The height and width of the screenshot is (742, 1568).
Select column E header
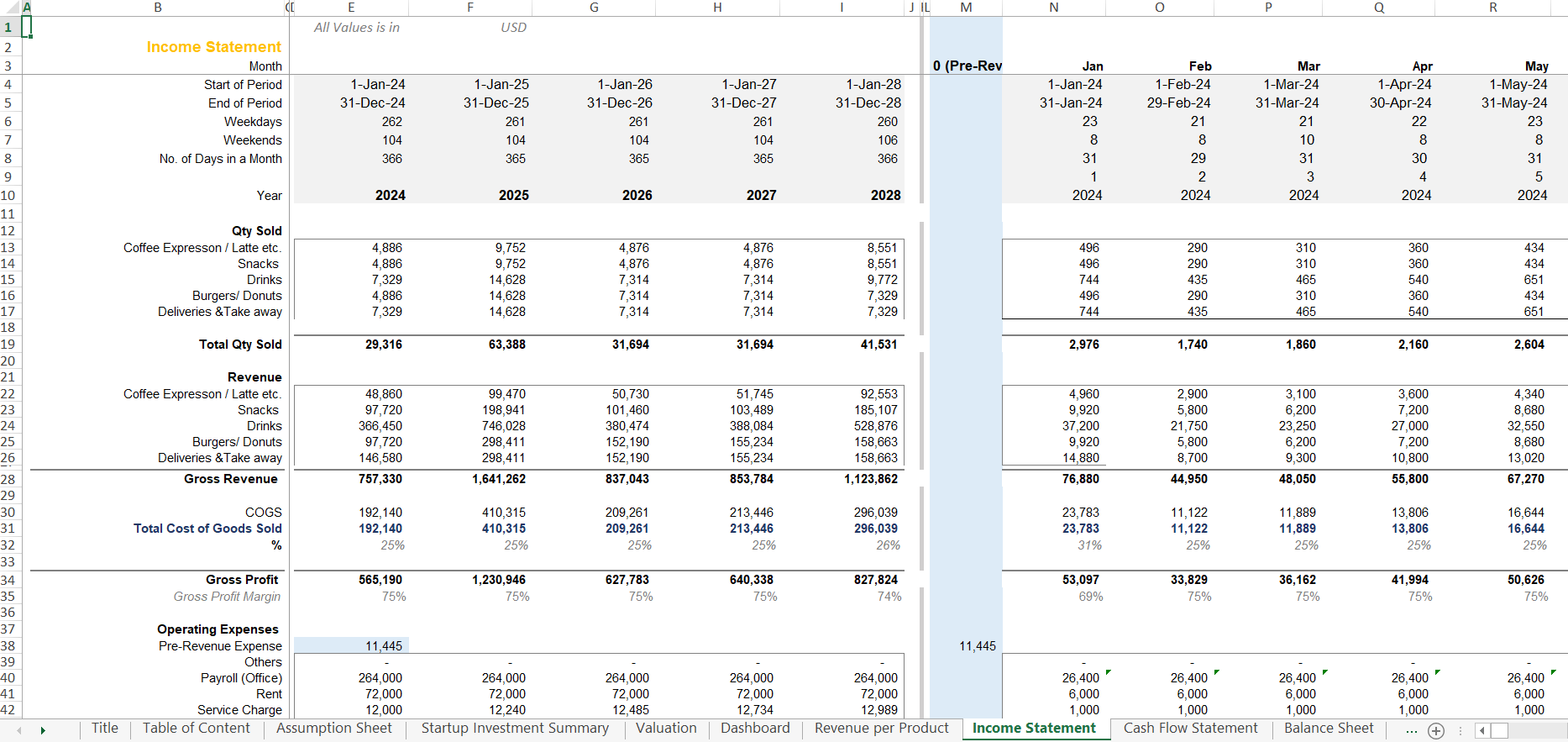pos(351,8)
